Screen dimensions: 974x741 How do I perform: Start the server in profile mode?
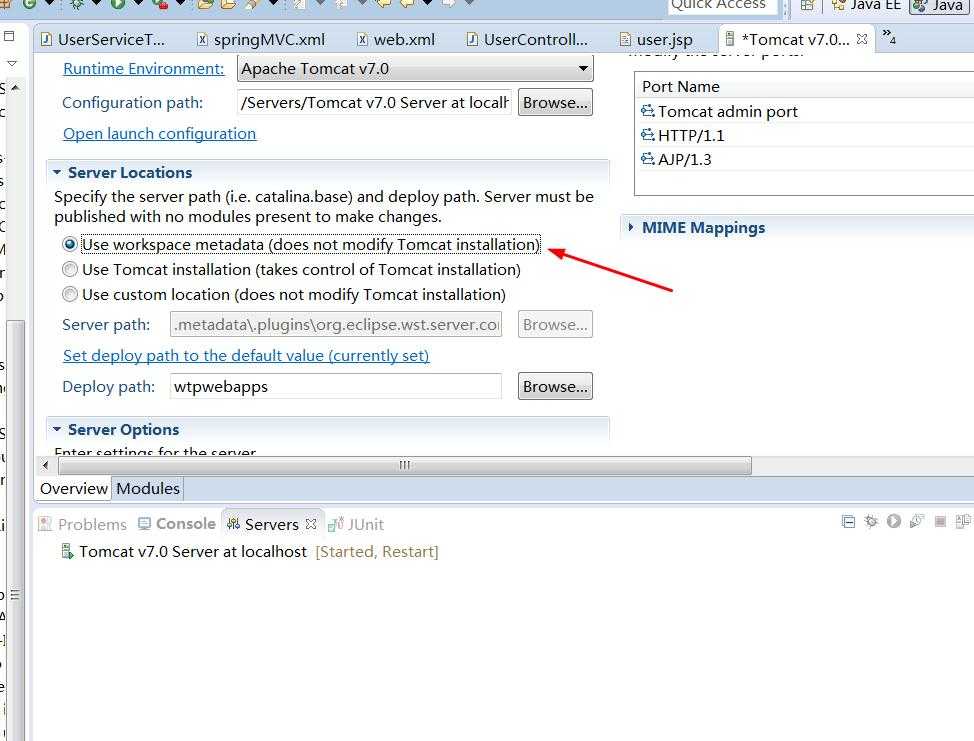917,522
